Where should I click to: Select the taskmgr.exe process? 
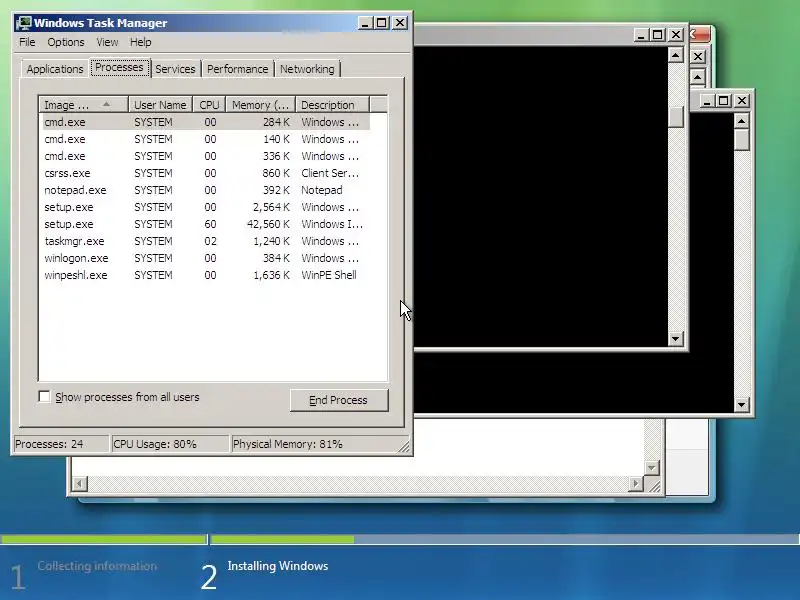(x=204, y=241)
